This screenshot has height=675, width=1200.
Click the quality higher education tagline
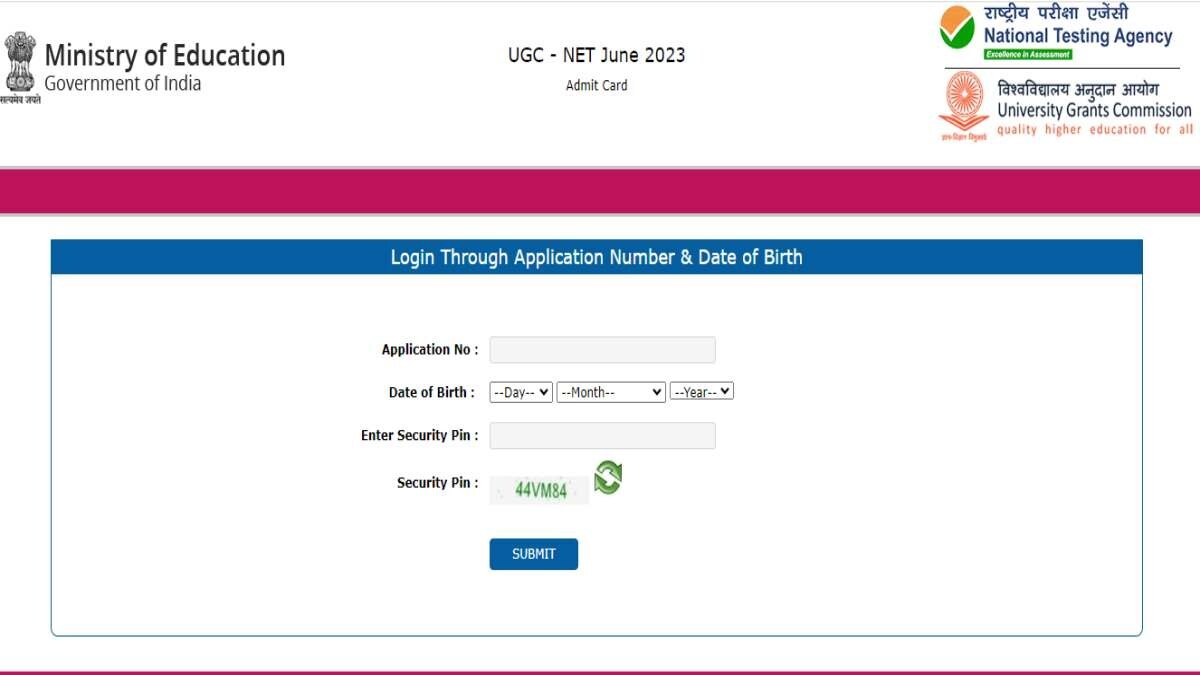(x=1096, y=129)
